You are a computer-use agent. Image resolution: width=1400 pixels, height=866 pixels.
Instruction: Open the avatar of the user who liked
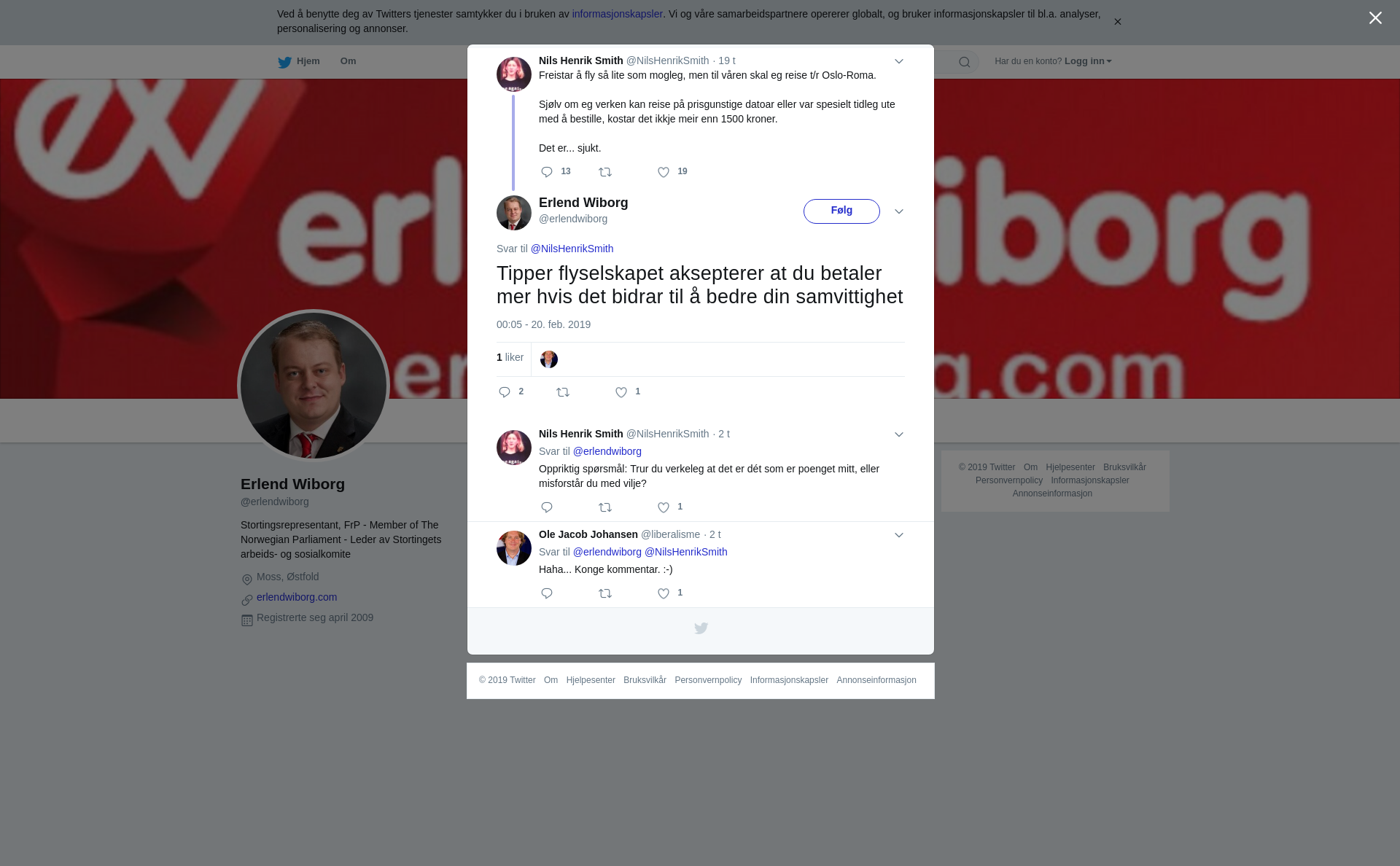[x=549, y=359]
